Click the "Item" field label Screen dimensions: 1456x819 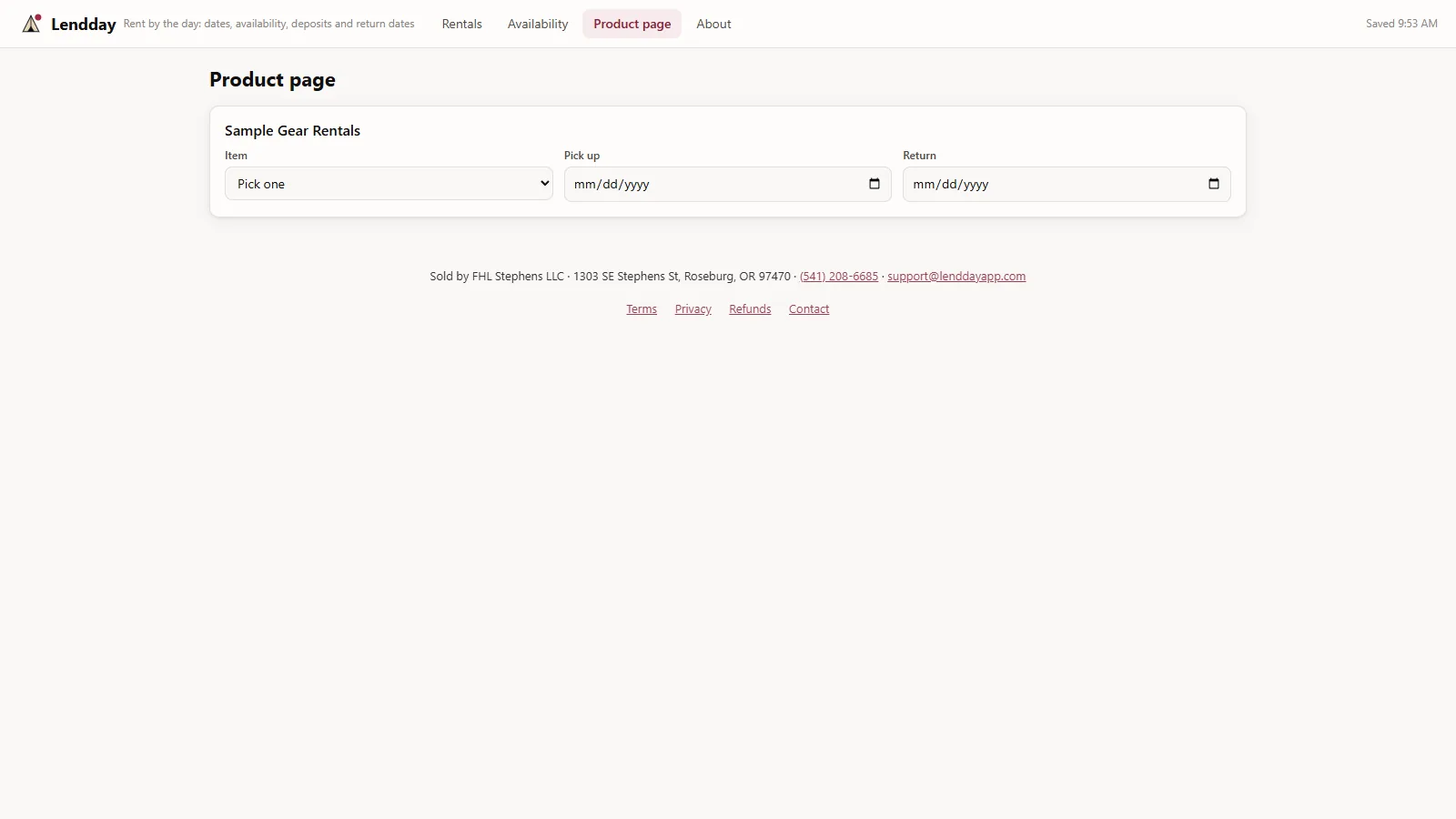[236, 156]
